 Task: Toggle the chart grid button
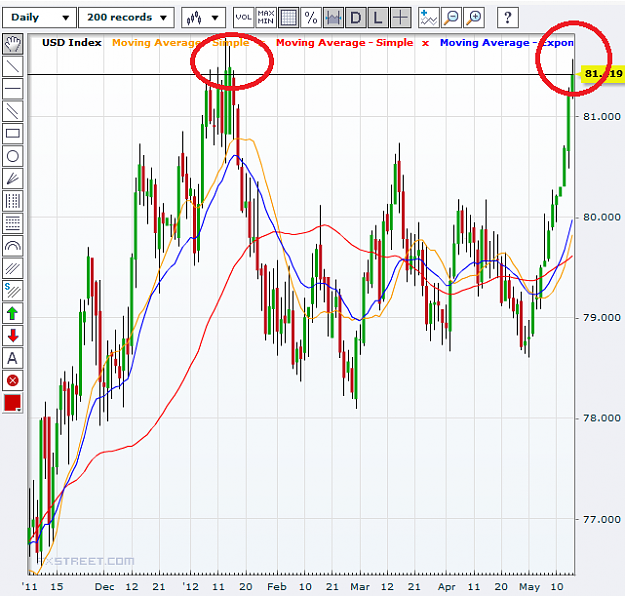pyautogui.click(x=288, y=18)
